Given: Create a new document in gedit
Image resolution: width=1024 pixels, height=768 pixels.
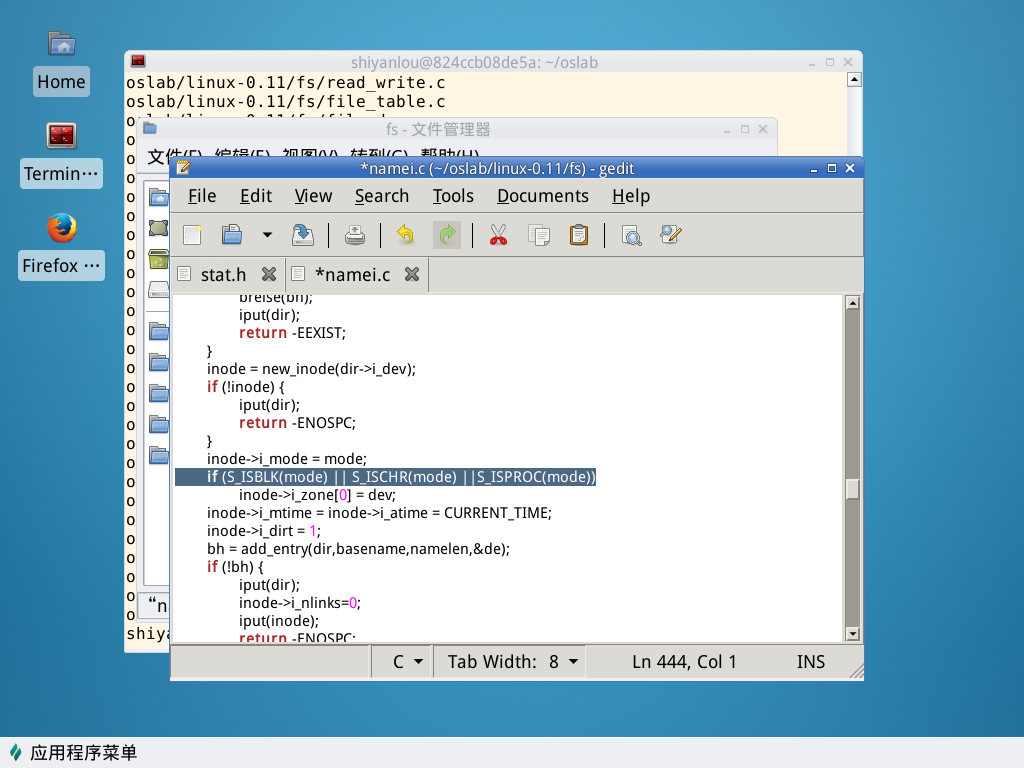Looking at the screenshot, I should (192, 235).
